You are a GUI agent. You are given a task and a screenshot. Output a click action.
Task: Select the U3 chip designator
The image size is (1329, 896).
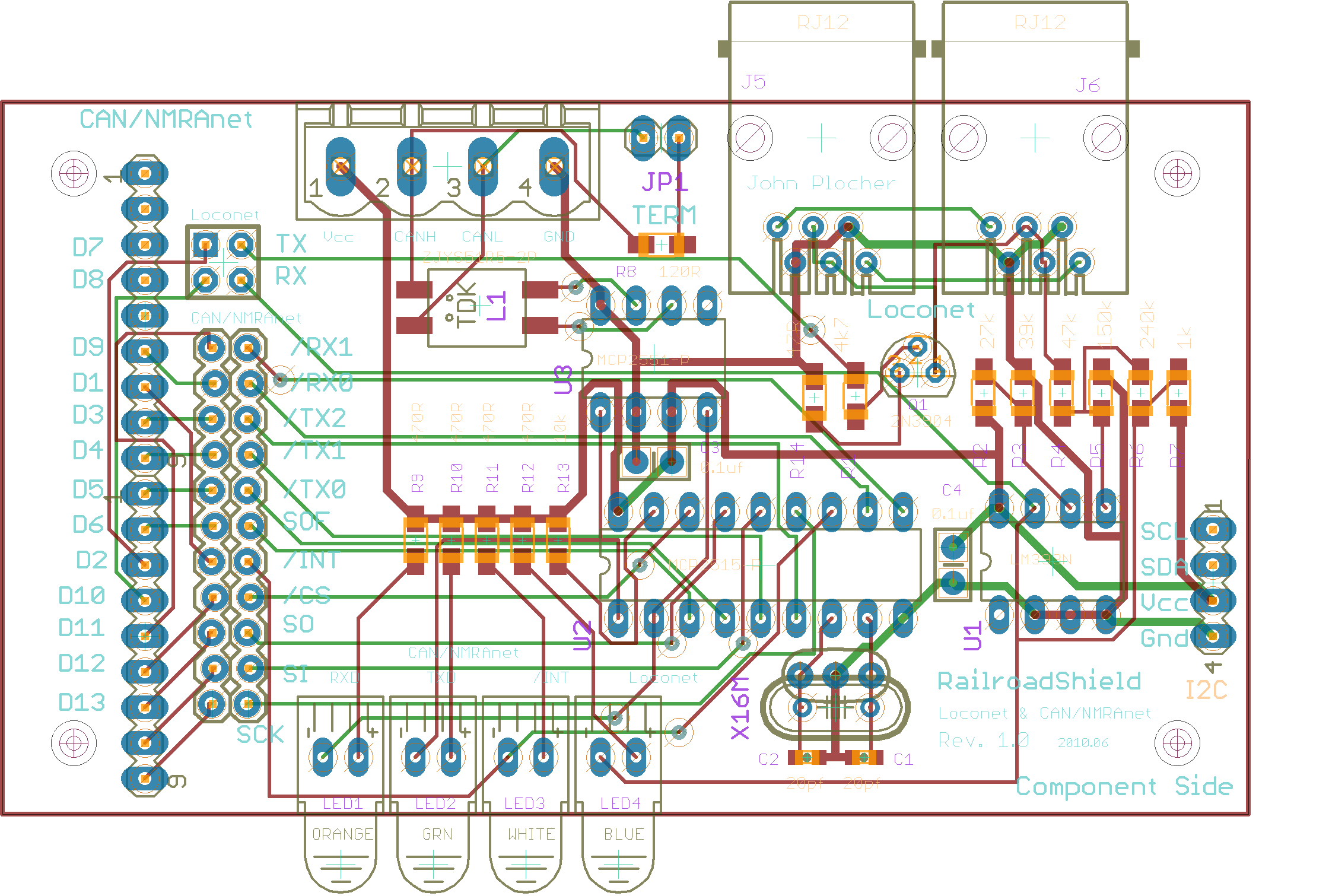click(x=562, y=380)
